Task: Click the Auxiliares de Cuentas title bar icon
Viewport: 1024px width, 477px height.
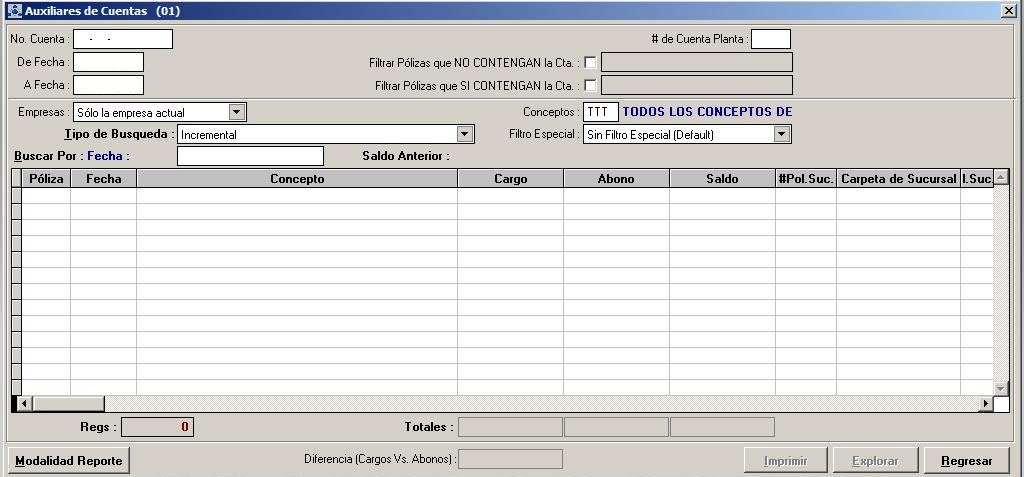Action: point(14,10)
